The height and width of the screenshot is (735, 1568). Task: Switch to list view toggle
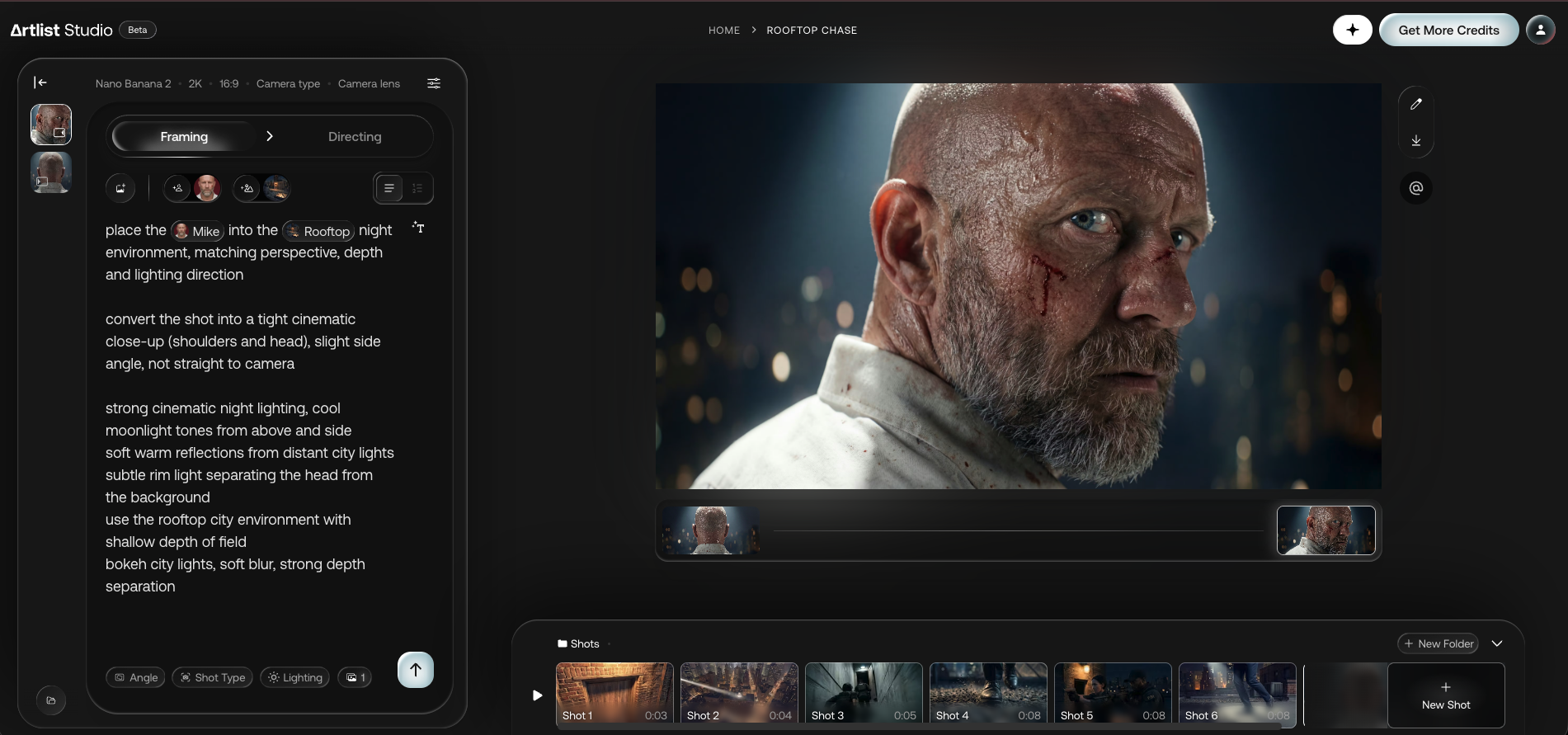[417, 188]
